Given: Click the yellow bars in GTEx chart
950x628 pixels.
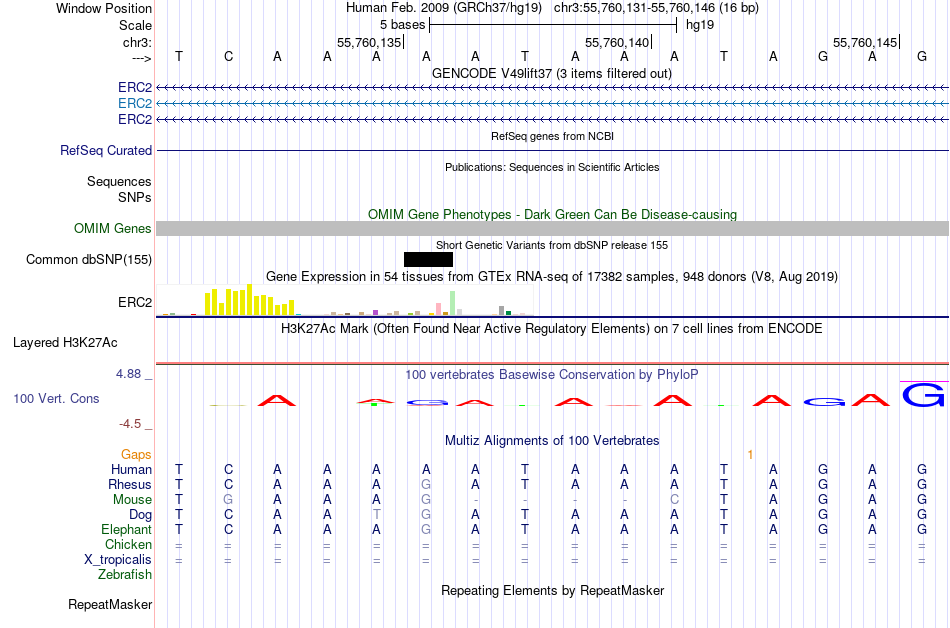Looking at the screenshot, I should (250, 300).
